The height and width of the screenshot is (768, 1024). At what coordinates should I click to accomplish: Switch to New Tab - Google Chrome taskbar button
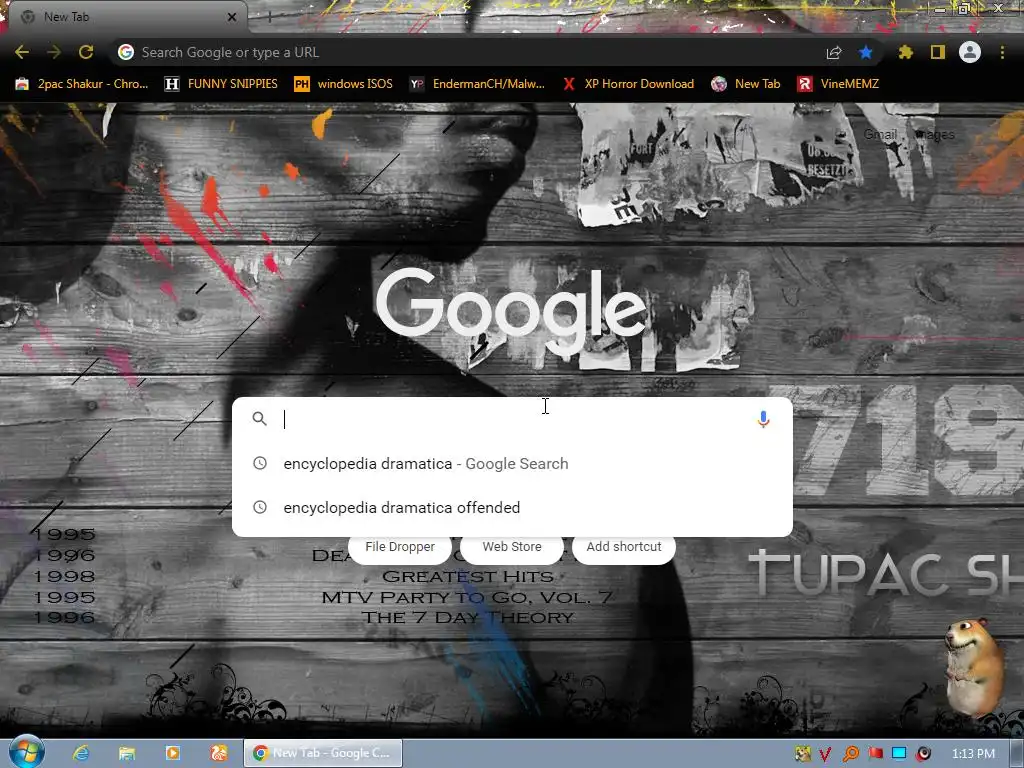[323, 753]
